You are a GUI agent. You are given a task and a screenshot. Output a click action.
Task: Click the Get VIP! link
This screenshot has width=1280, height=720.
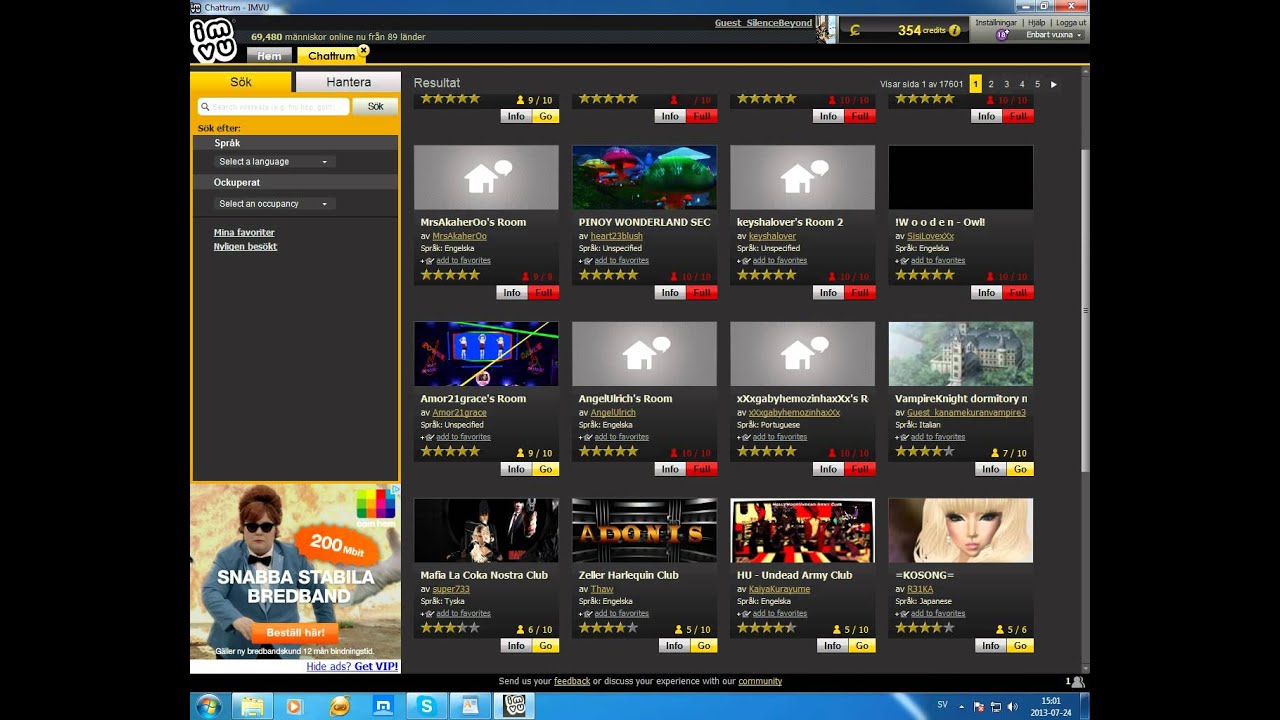376,667
